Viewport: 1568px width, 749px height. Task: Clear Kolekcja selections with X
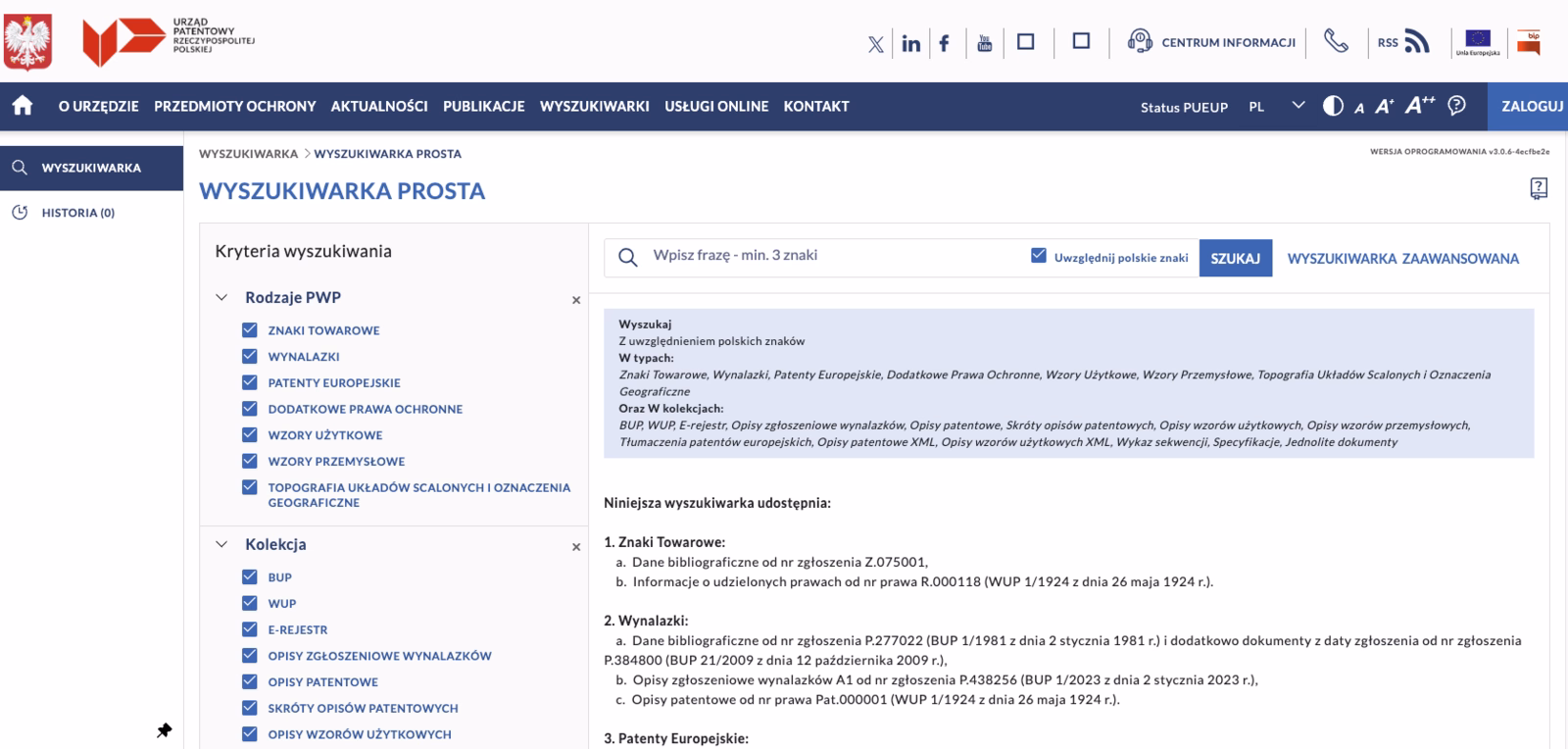[576, 547]
